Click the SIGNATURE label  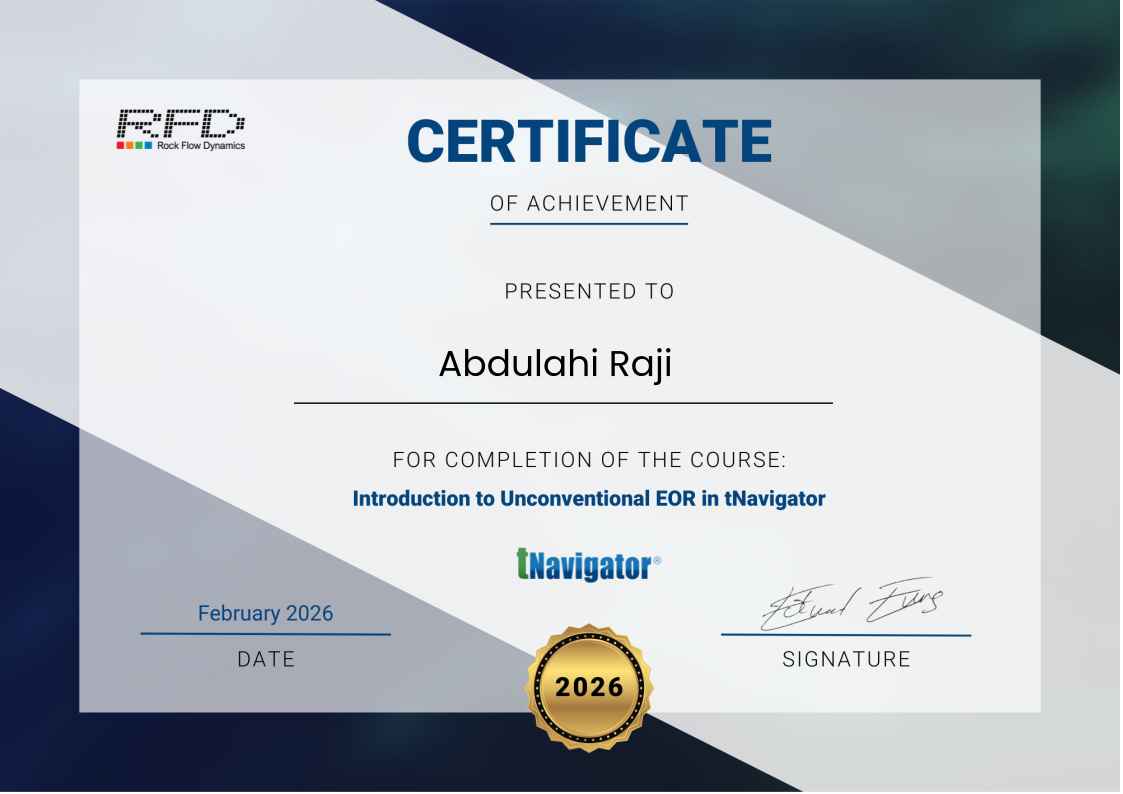pyautogui.click(x=846, y=660)
